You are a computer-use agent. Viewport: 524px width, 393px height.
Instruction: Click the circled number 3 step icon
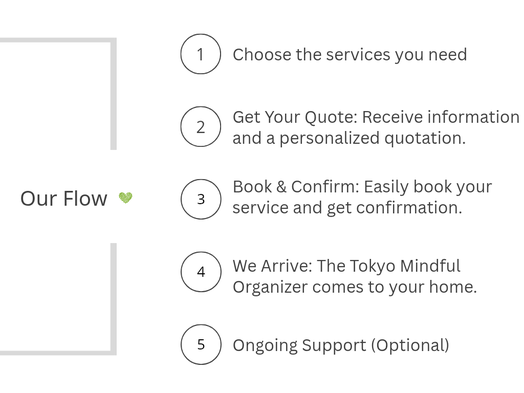point(201,199)
